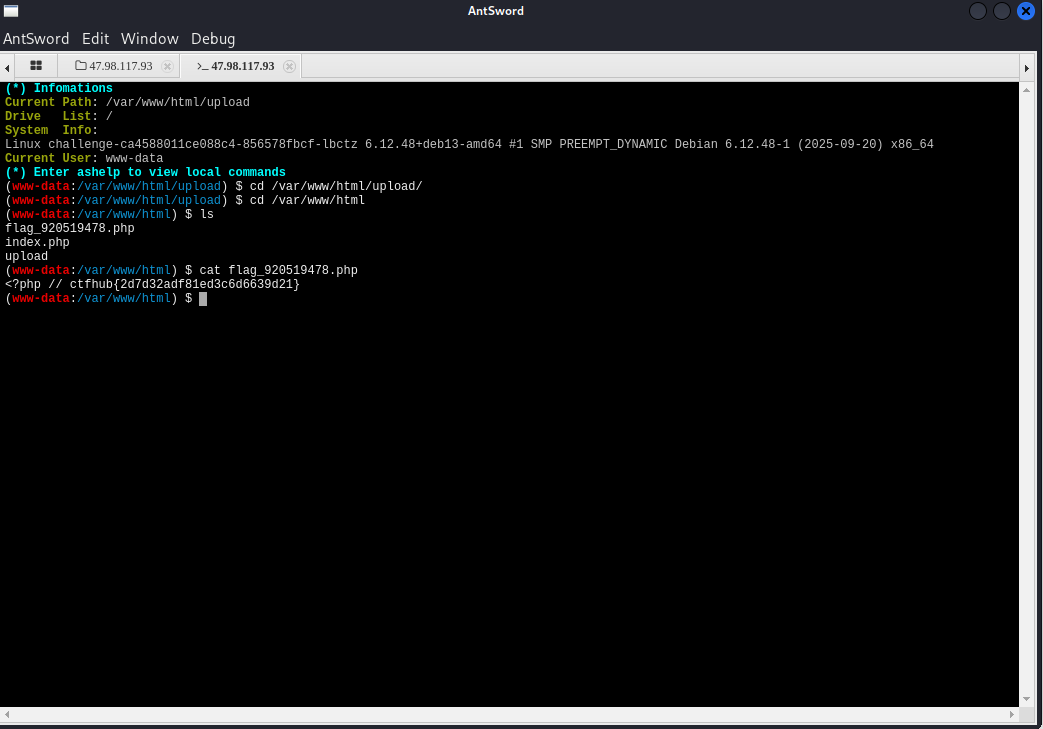
Task: Click flag_920519478.php in ls output
Action: pyautogui.click(x=70, y=228)
